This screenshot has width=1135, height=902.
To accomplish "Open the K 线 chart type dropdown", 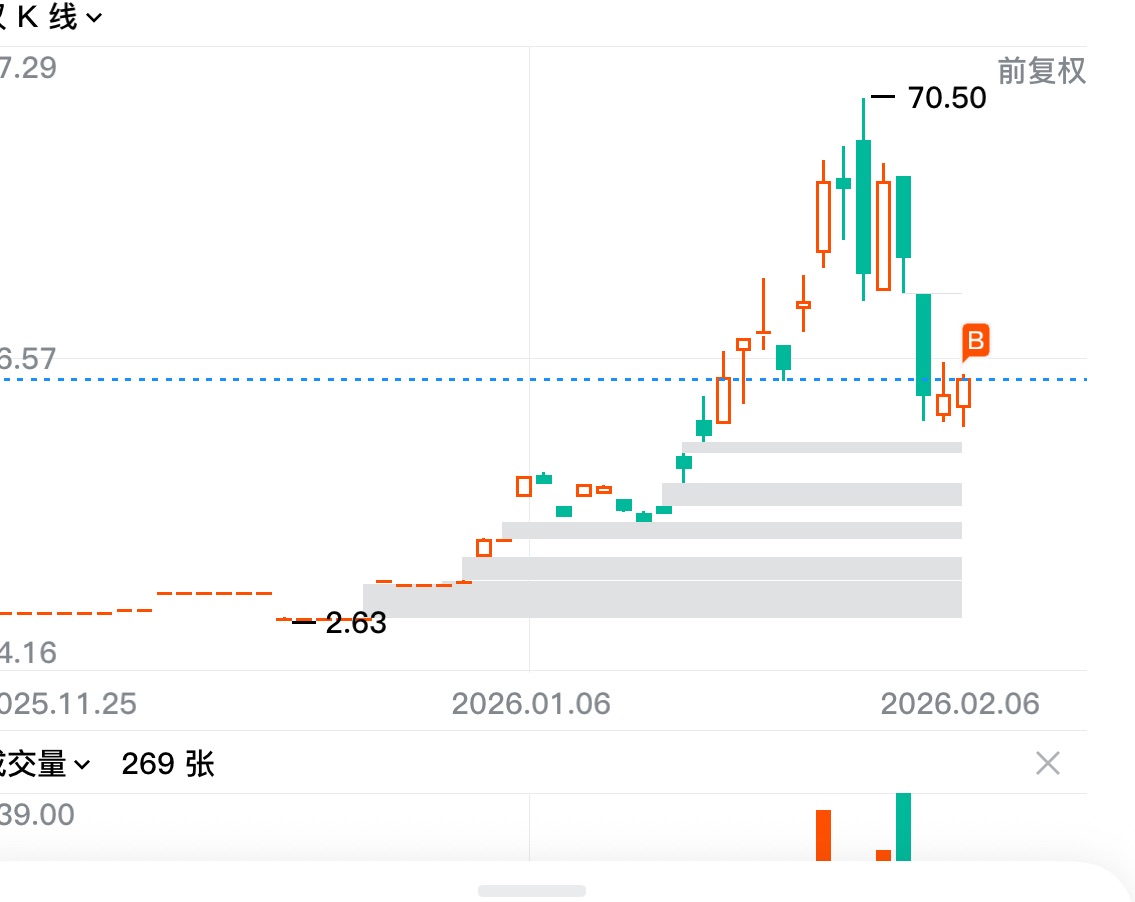I will point(60,18).
